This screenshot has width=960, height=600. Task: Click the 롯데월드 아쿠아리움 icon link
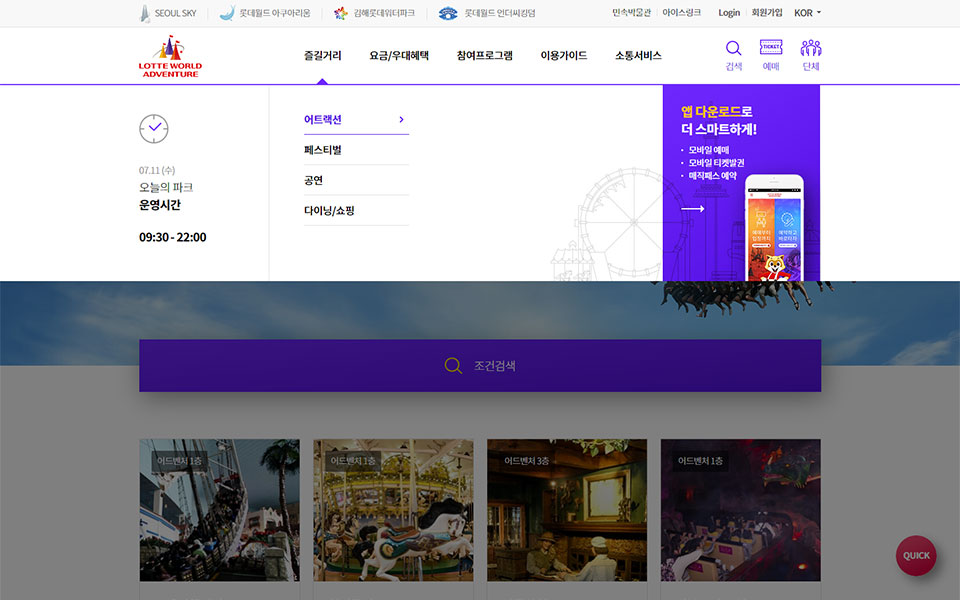pos(227,13)
